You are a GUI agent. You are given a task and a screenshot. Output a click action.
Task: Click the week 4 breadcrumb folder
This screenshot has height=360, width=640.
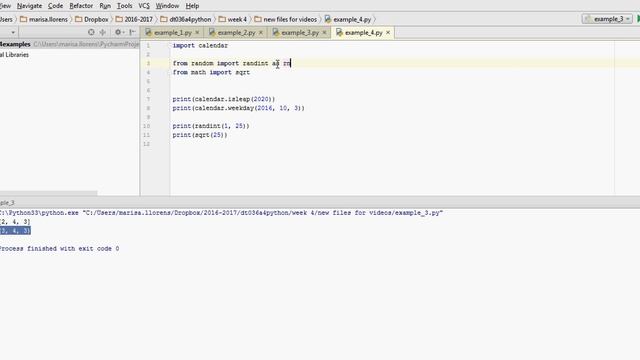pos(233,19)
